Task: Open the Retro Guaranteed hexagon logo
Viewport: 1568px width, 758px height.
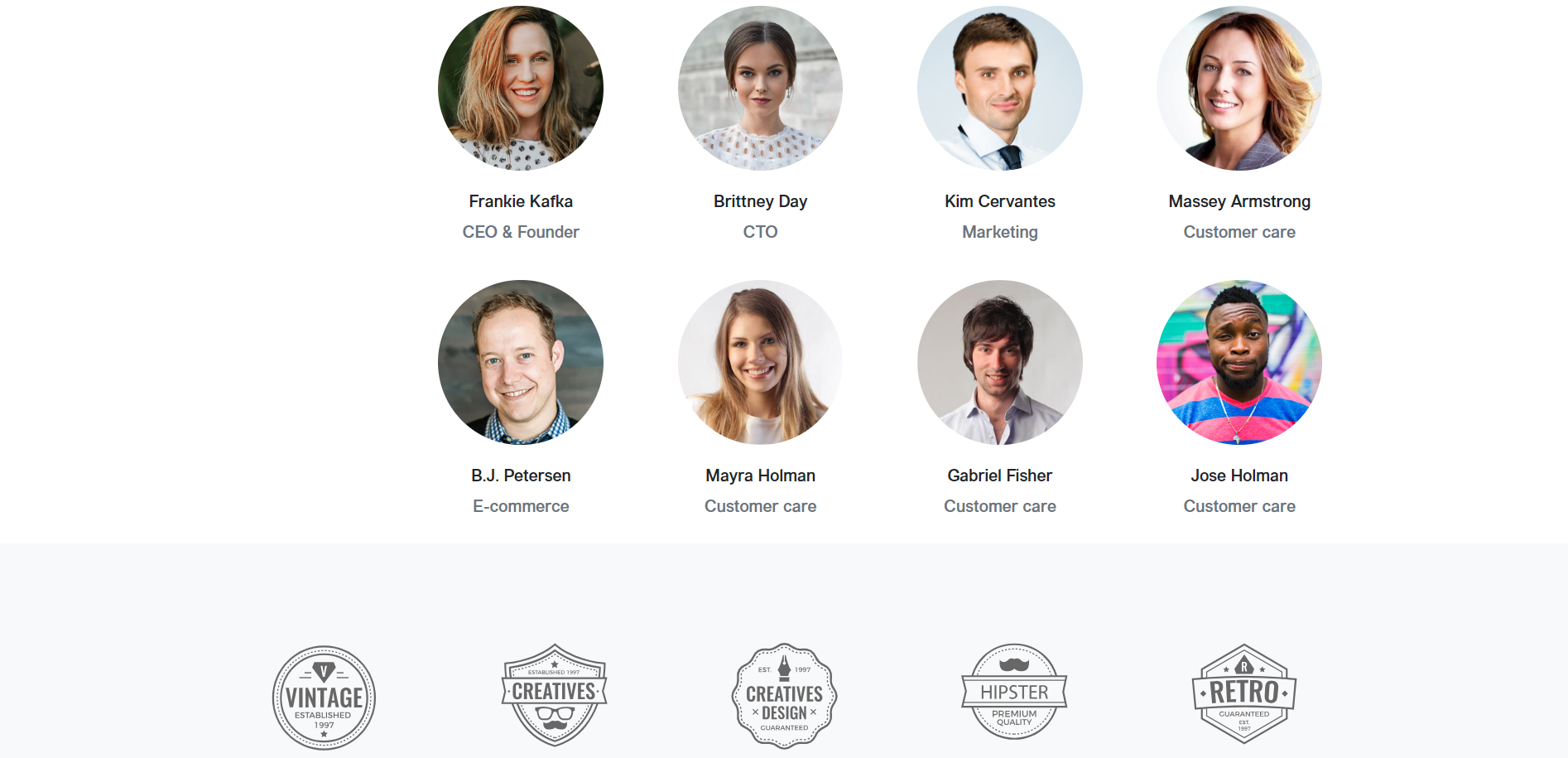Action: coord(1244,694)
